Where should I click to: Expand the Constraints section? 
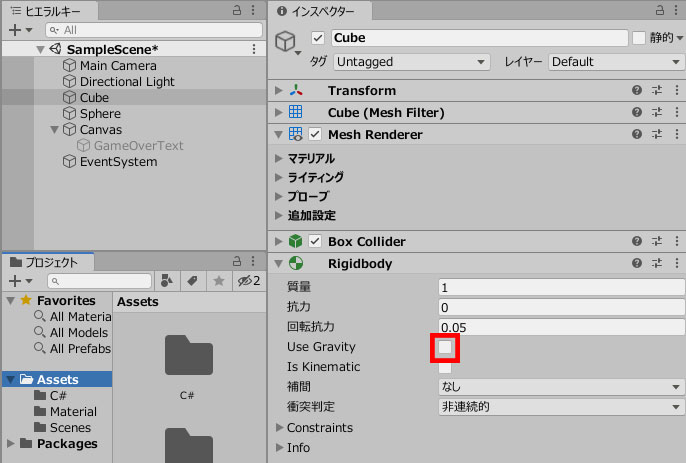(280, 428)
